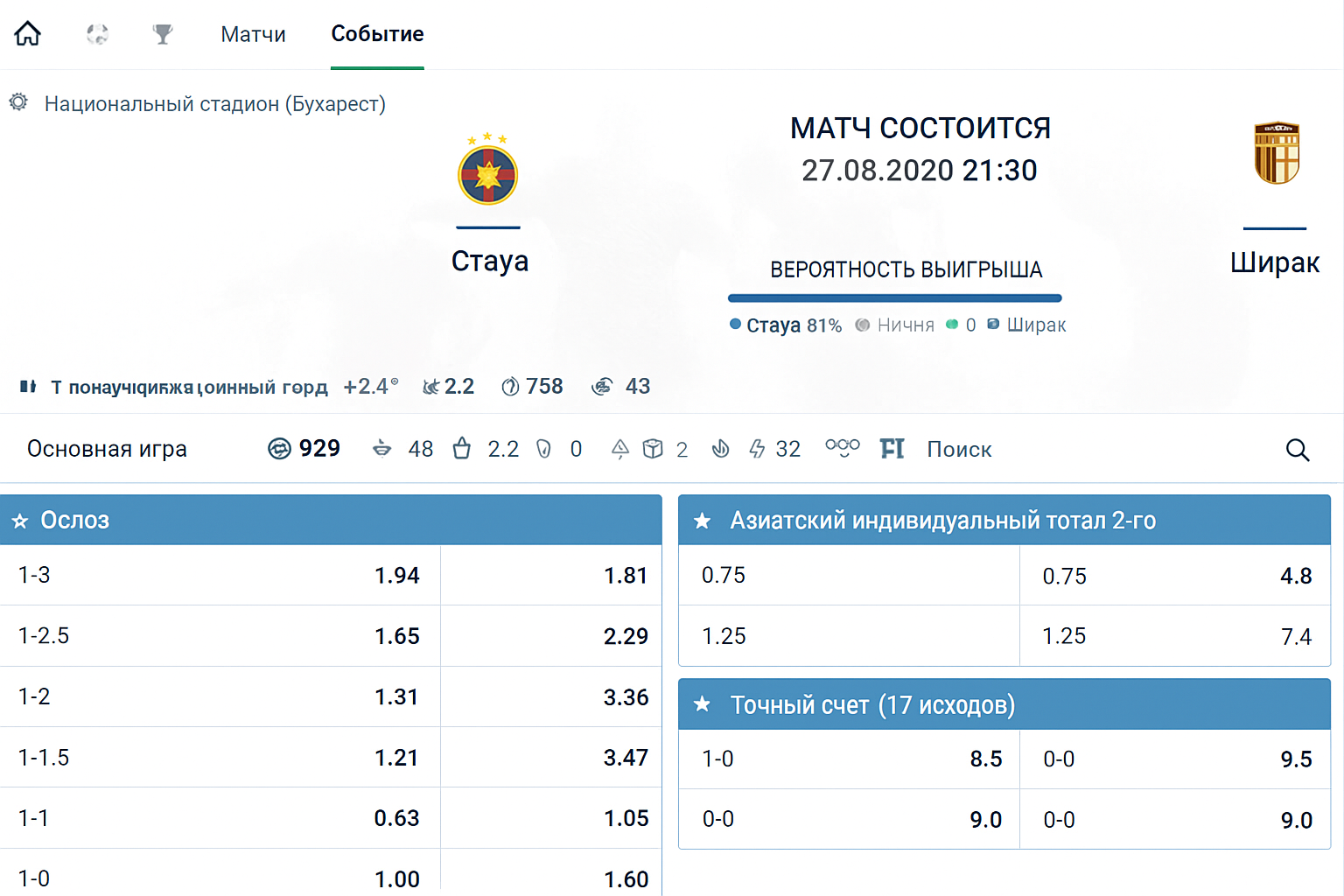1344x896 pixels.
Task: Click the win probability bar
Action: [x=894, y=298]
